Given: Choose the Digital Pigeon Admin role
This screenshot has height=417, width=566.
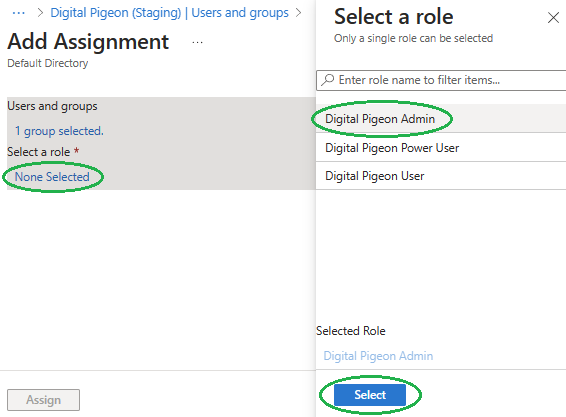Looking at the screenshot, I should pos(441,119).
